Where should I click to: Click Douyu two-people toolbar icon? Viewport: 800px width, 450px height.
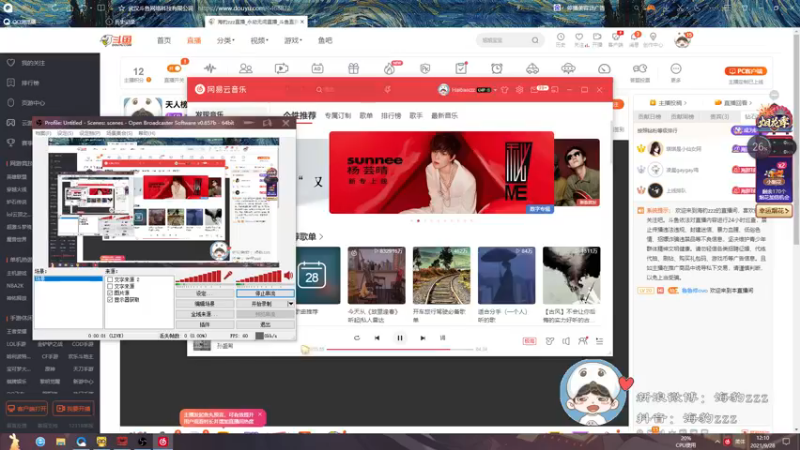click(245, 68)
